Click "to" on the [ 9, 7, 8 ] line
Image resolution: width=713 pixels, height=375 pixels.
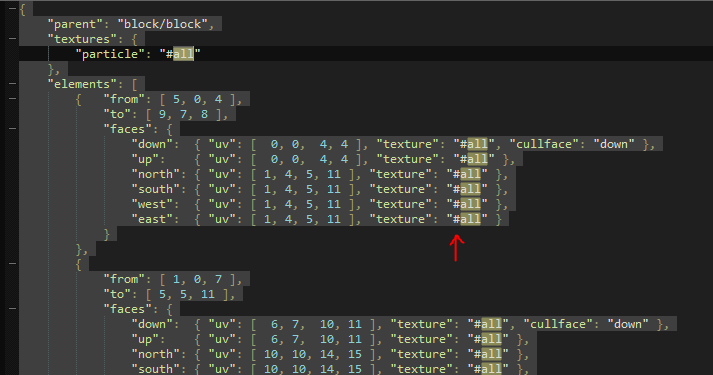117,114
